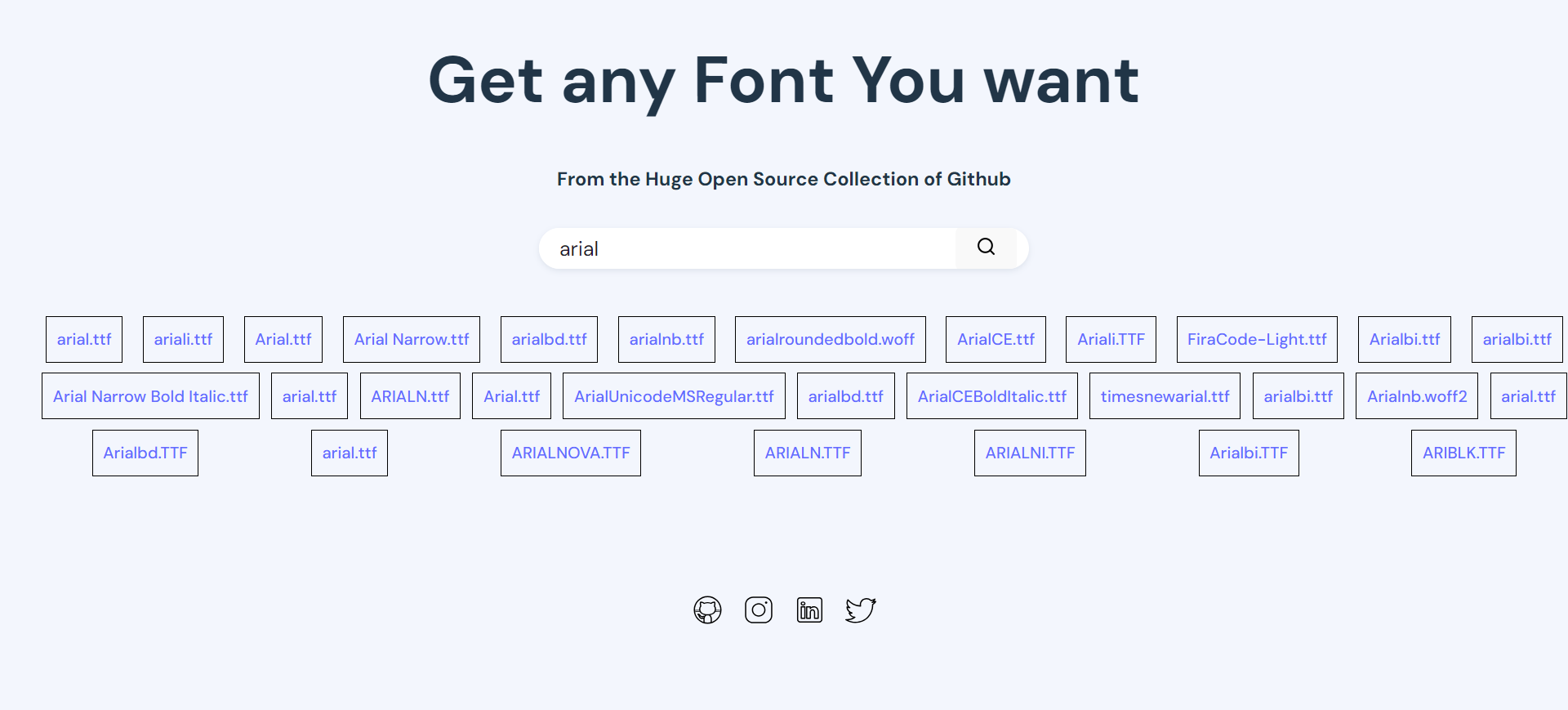1568x710 pixels.
Task: Open the LinkedIn icon link
Action: [x=809, y=610]
